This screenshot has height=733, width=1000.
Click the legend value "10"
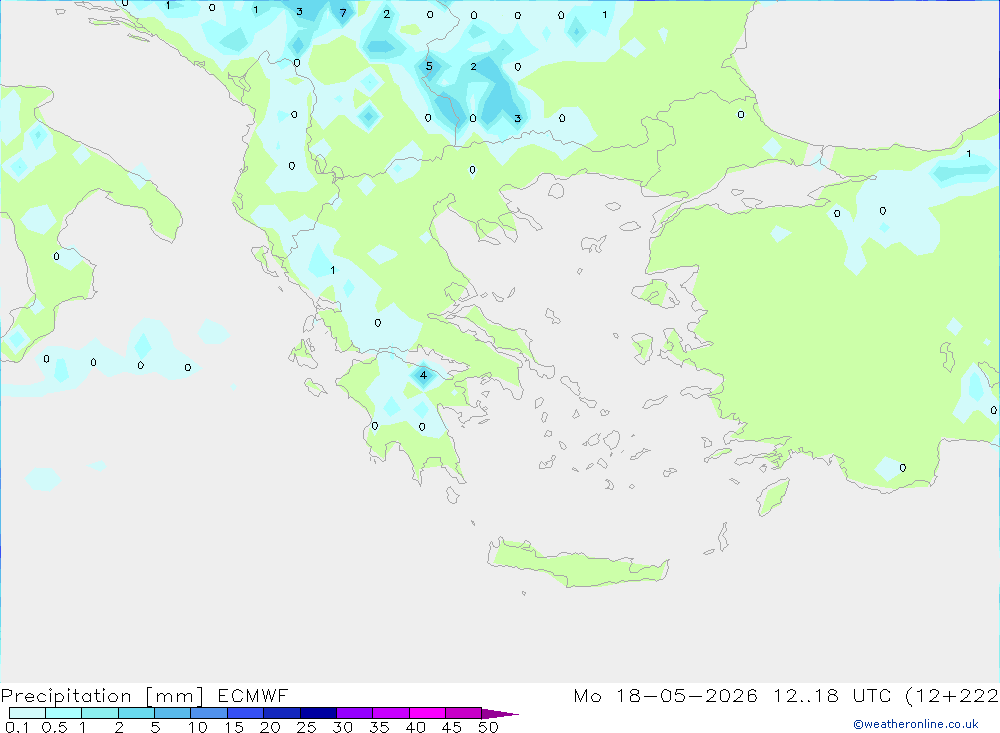coord(197,727)
